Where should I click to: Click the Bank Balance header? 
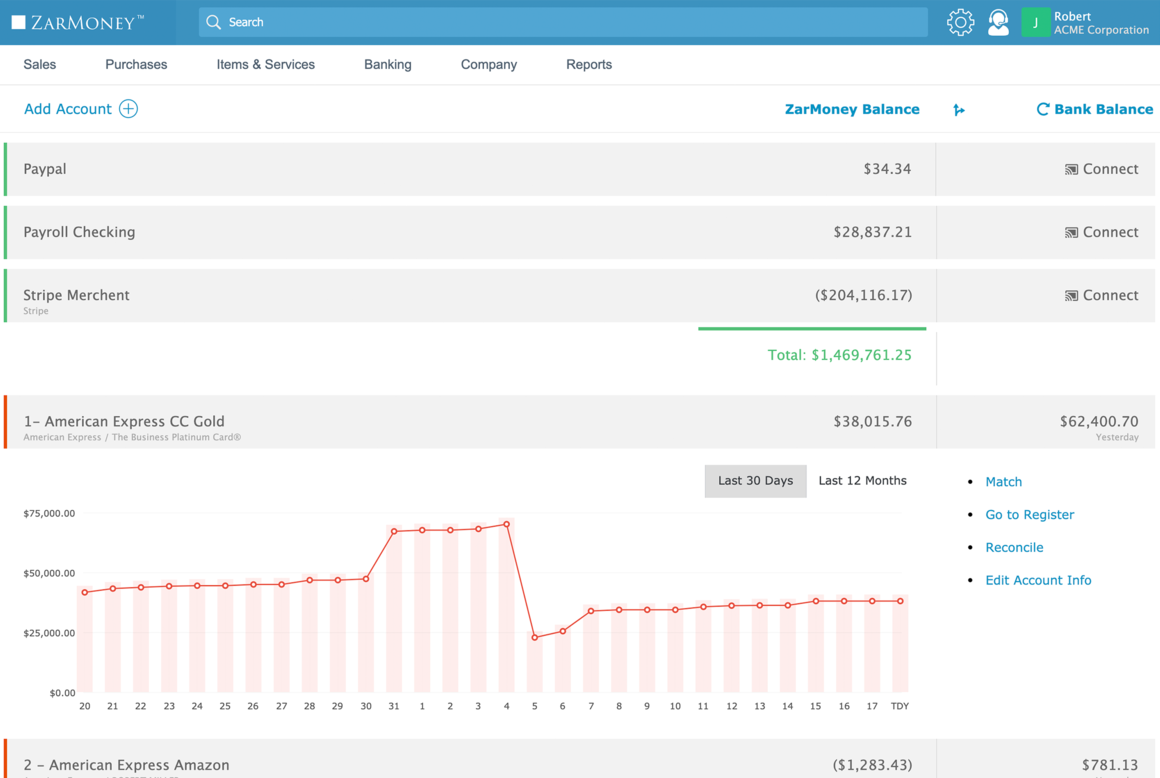[1103, 109]
